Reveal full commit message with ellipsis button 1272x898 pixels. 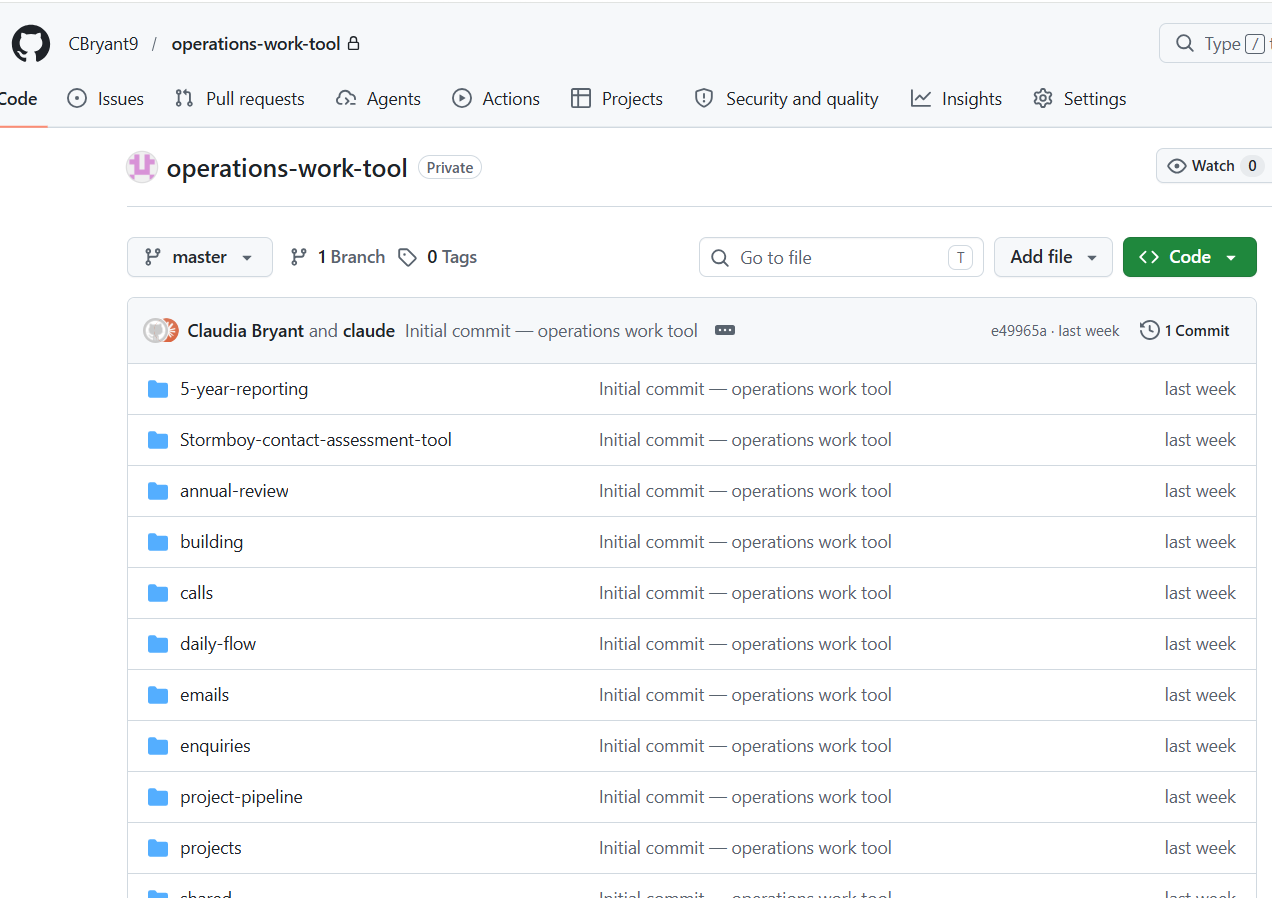(724, 330)
